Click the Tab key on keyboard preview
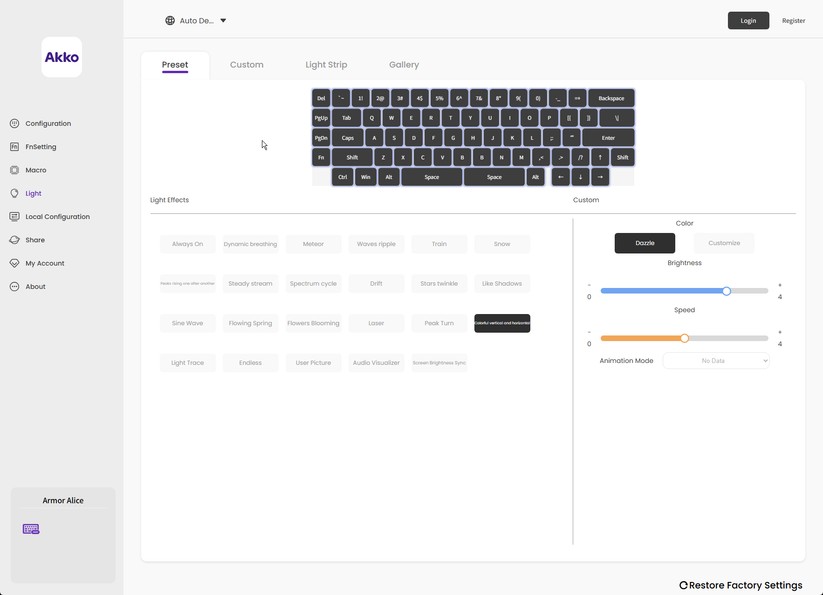The height and width of the screenshot is (595, 823). [346, 118]
